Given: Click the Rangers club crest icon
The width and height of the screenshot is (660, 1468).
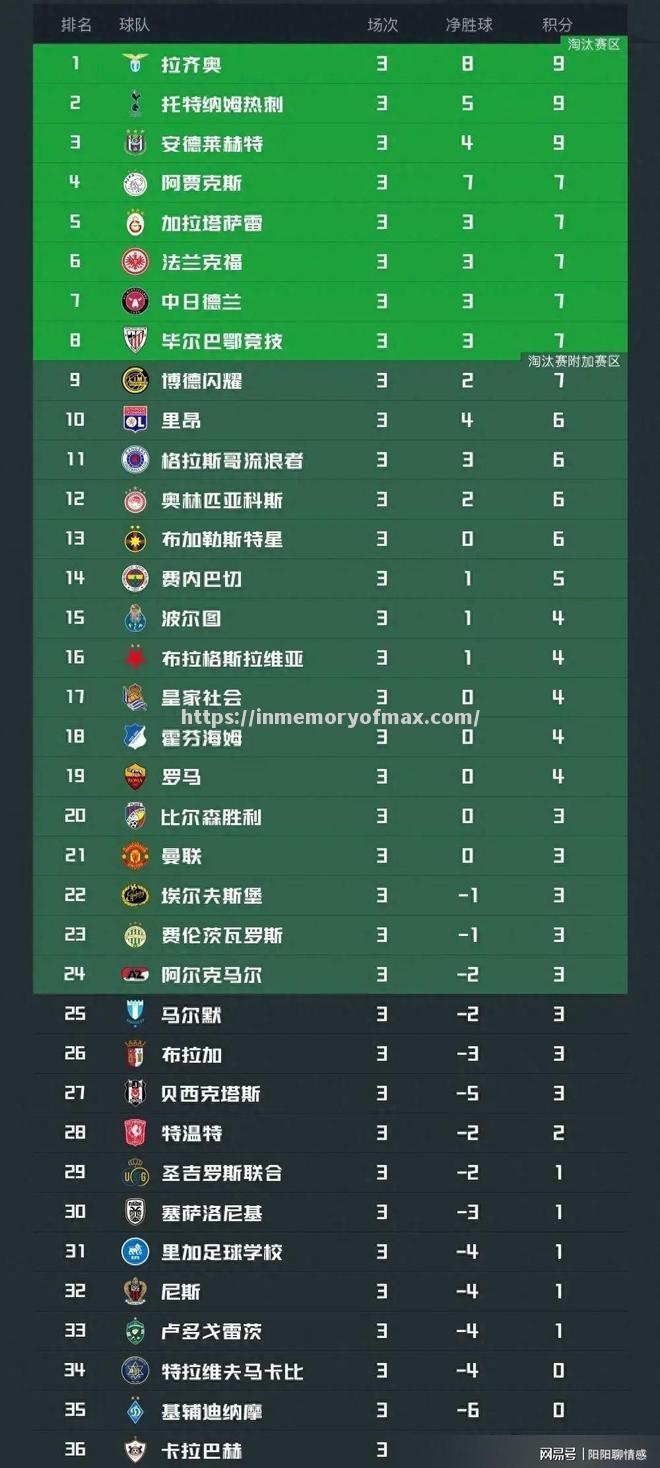Looking at the screenshot, I should point(134,460).
